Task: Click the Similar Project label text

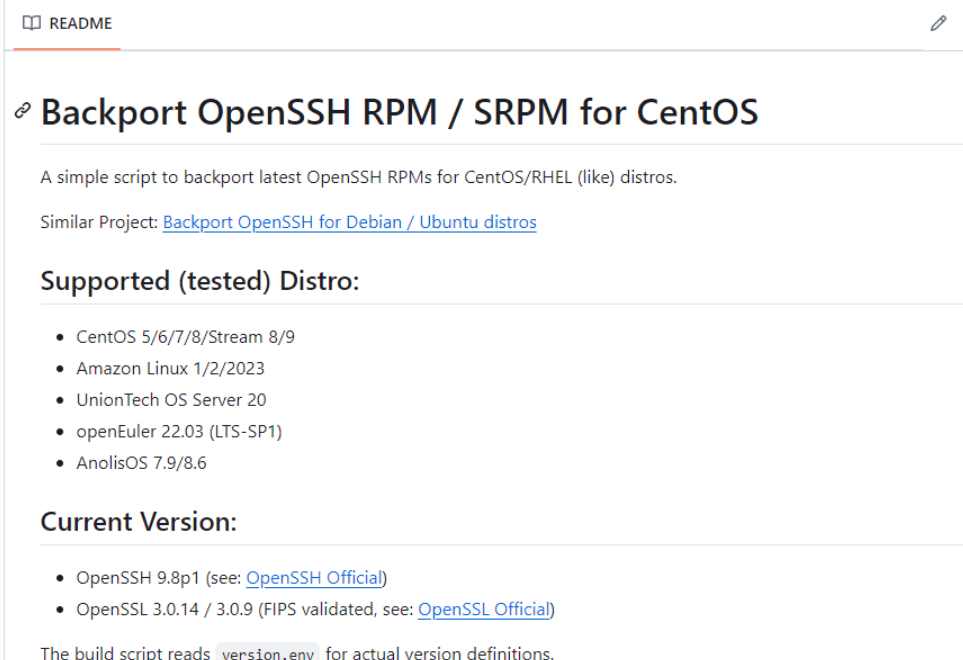Action: (98, 222)
